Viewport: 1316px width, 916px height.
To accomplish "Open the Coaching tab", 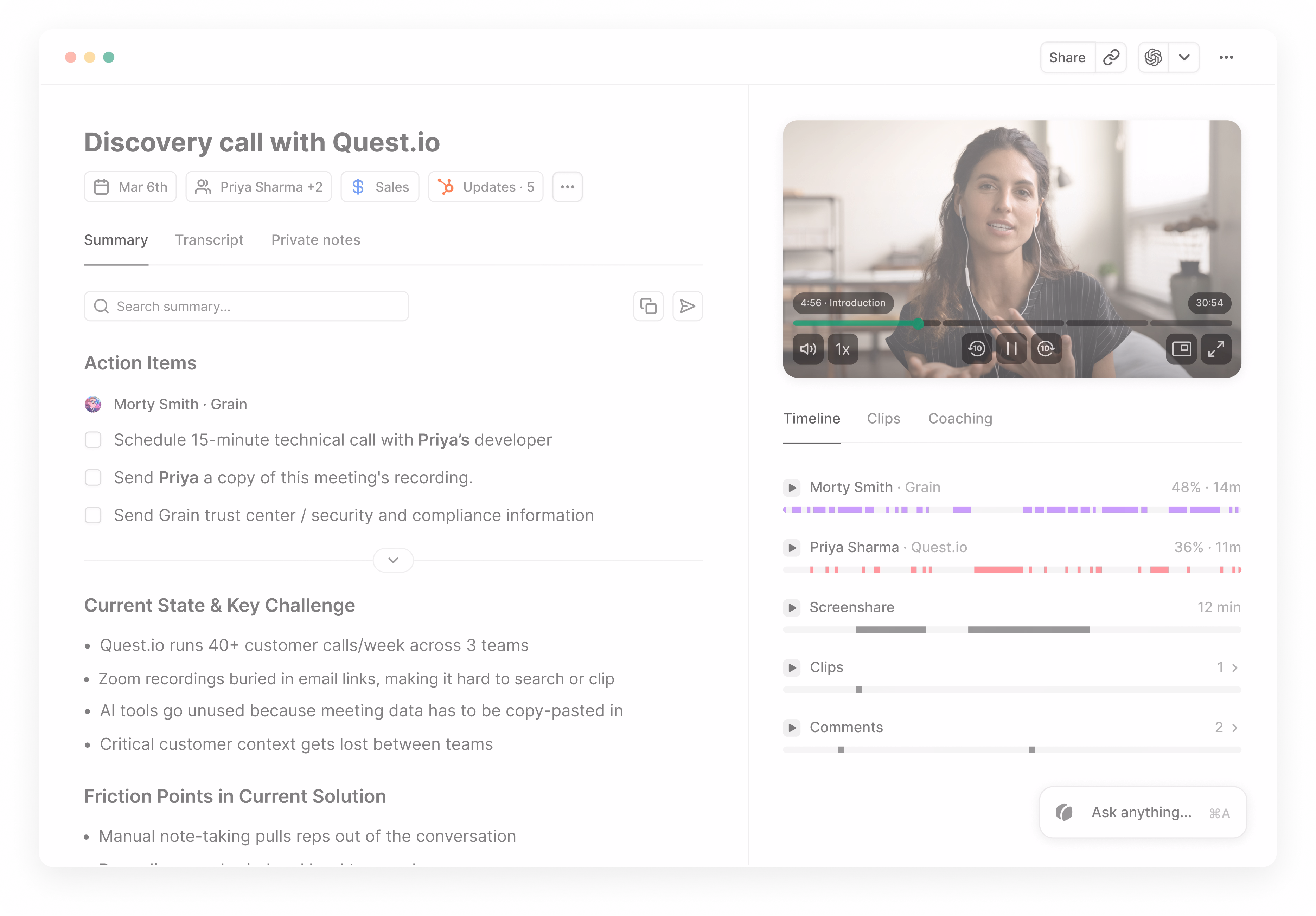I will click(960, 419).
